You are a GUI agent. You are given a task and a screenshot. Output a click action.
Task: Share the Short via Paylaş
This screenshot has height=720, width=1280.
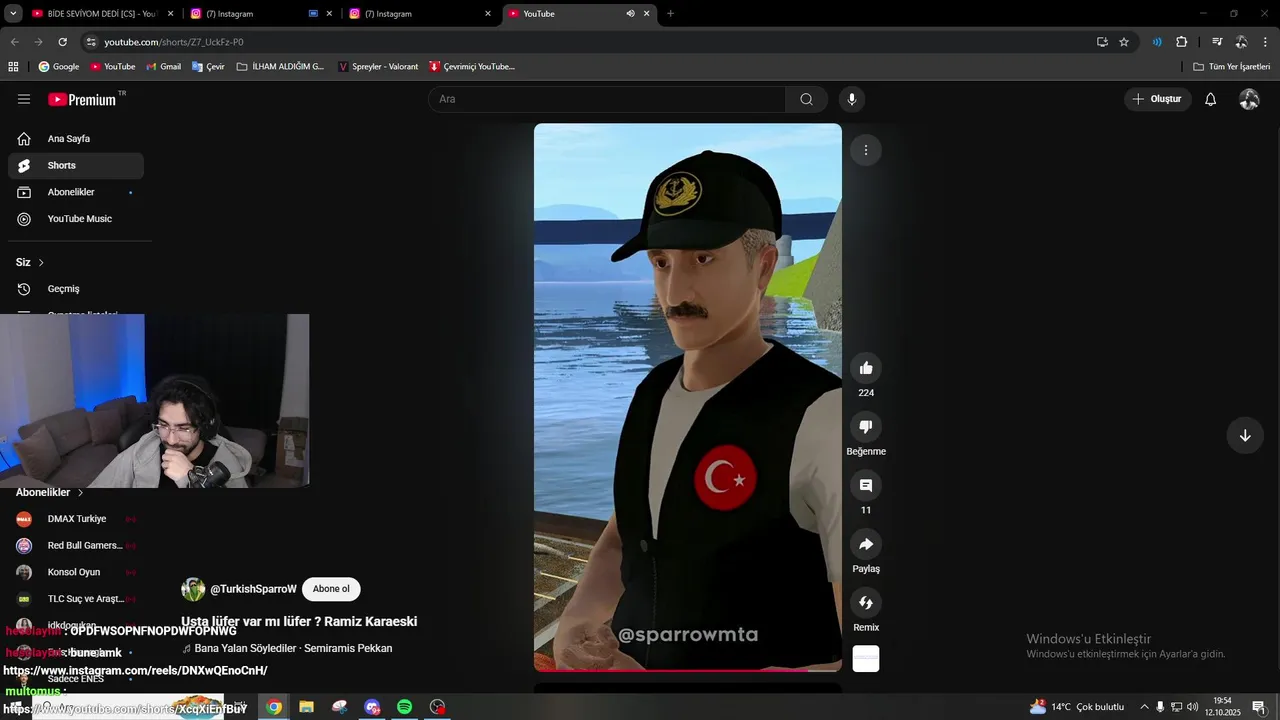pos(866,544)
